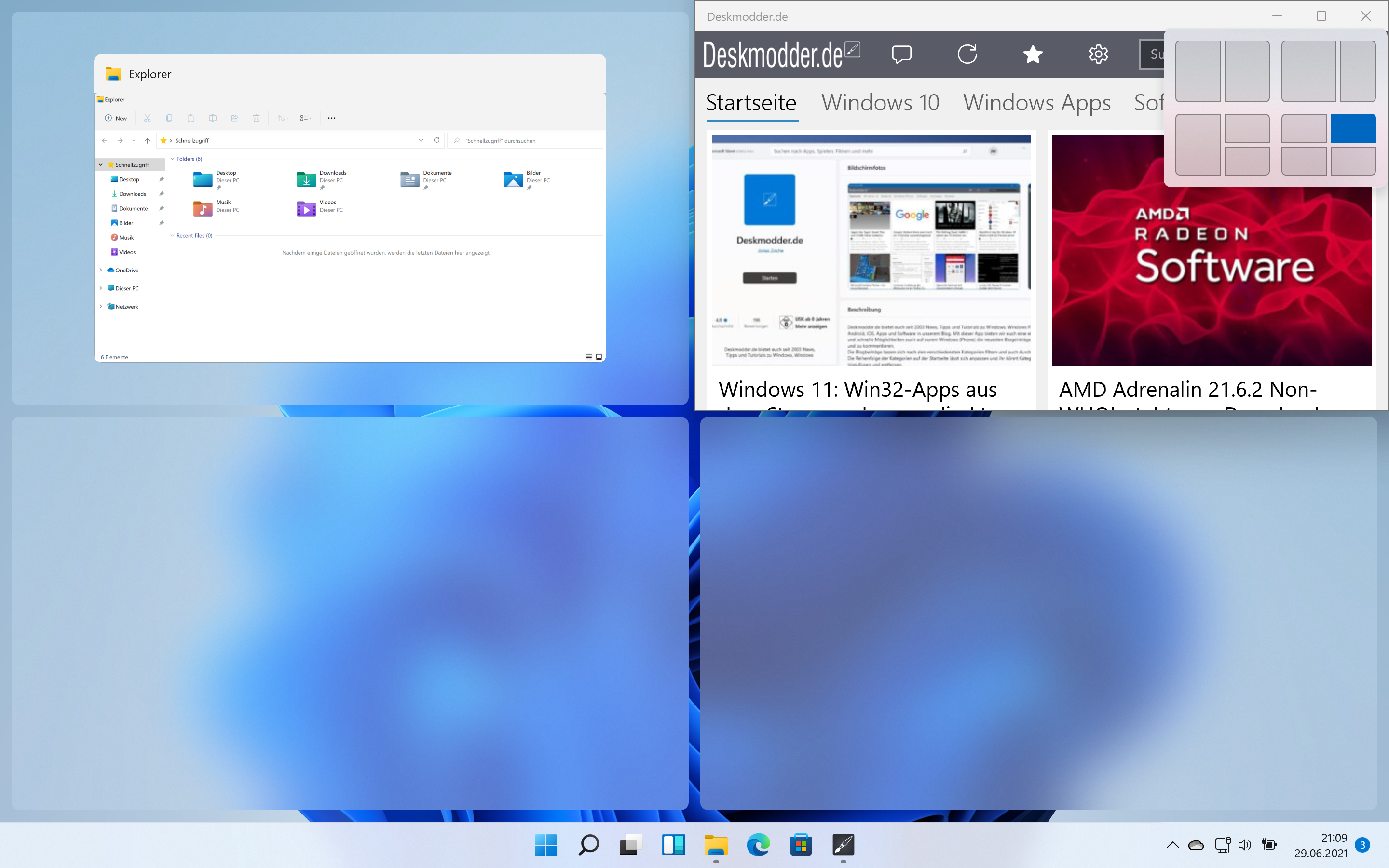Snap to bottom-right zone of three-zone layout
This screenshot has height=868, width=1389.
[x=1247, y=161]
